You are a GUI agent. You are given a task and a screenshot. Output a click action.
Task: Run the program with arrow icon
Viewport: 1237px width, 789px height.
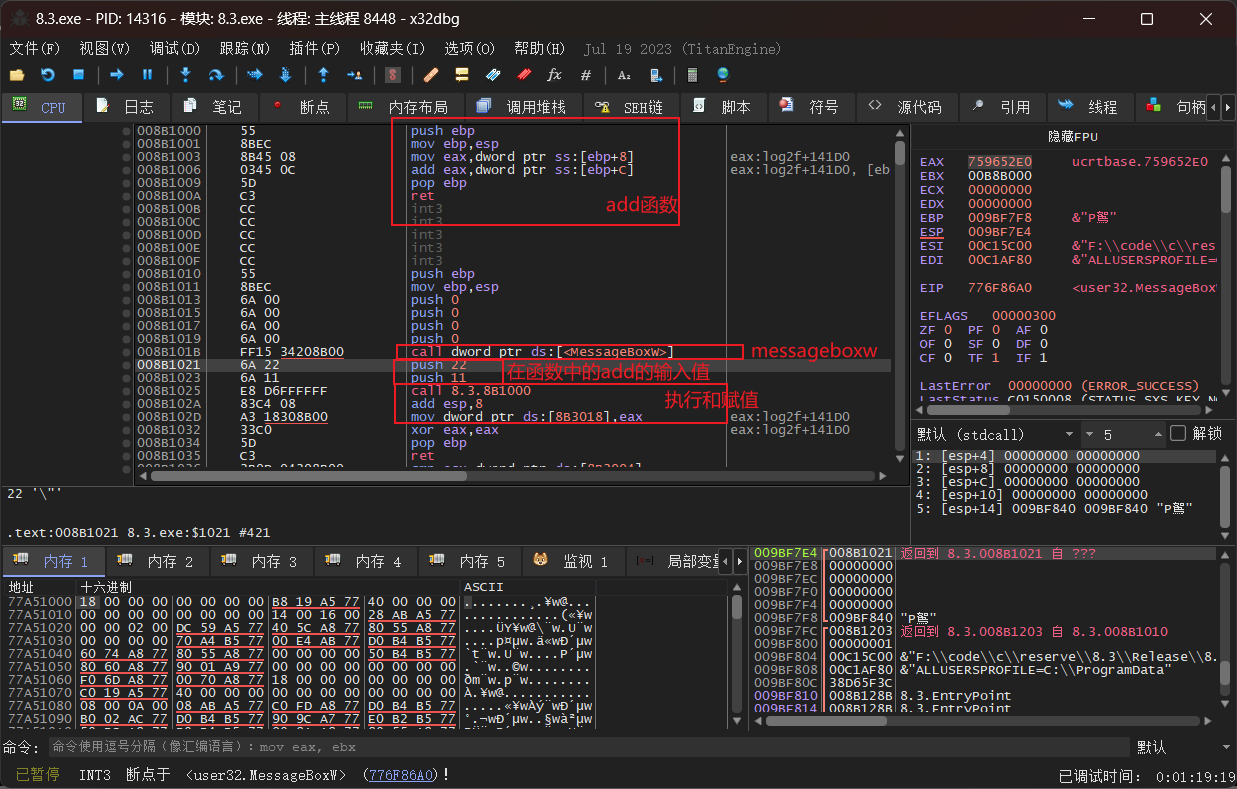pyautogui.click(x=117, y=75)
